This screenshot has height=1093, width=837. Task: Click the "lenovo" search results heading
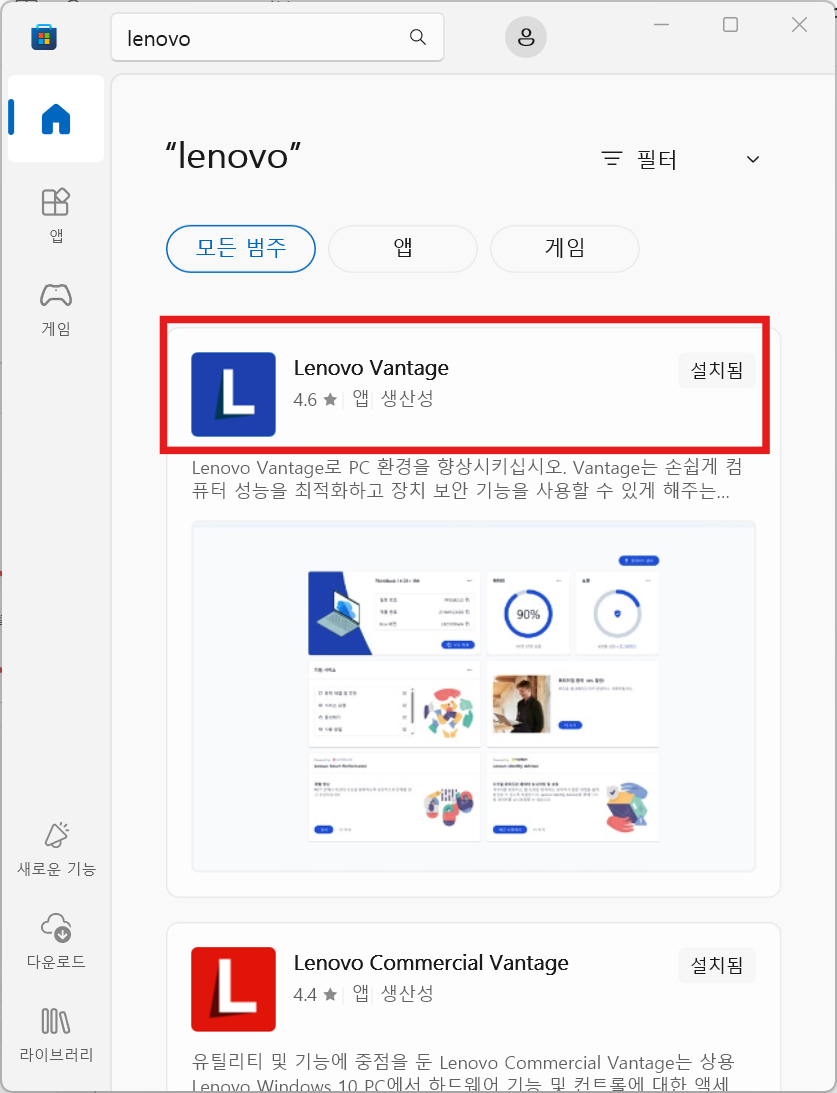click(233, 155)
